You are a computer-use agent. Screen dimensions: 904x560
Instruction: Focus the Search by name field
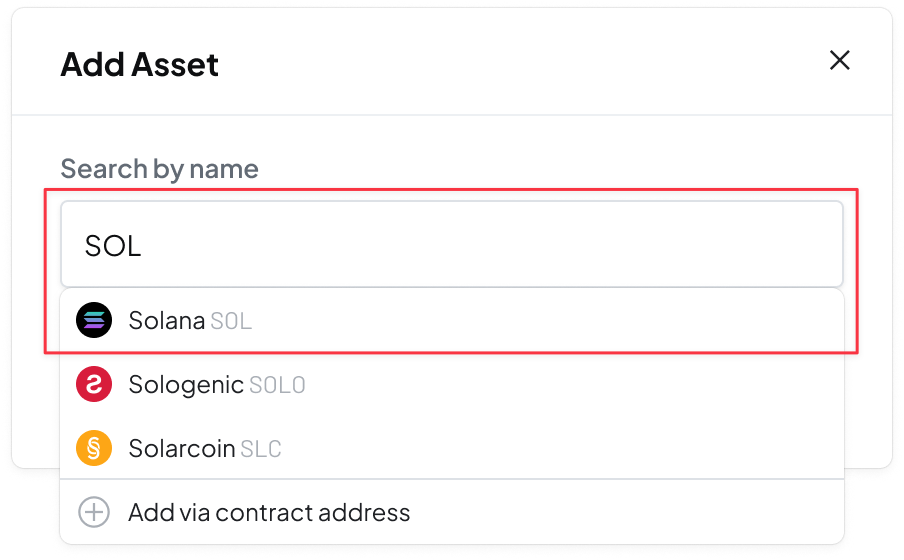pos(450,245)
